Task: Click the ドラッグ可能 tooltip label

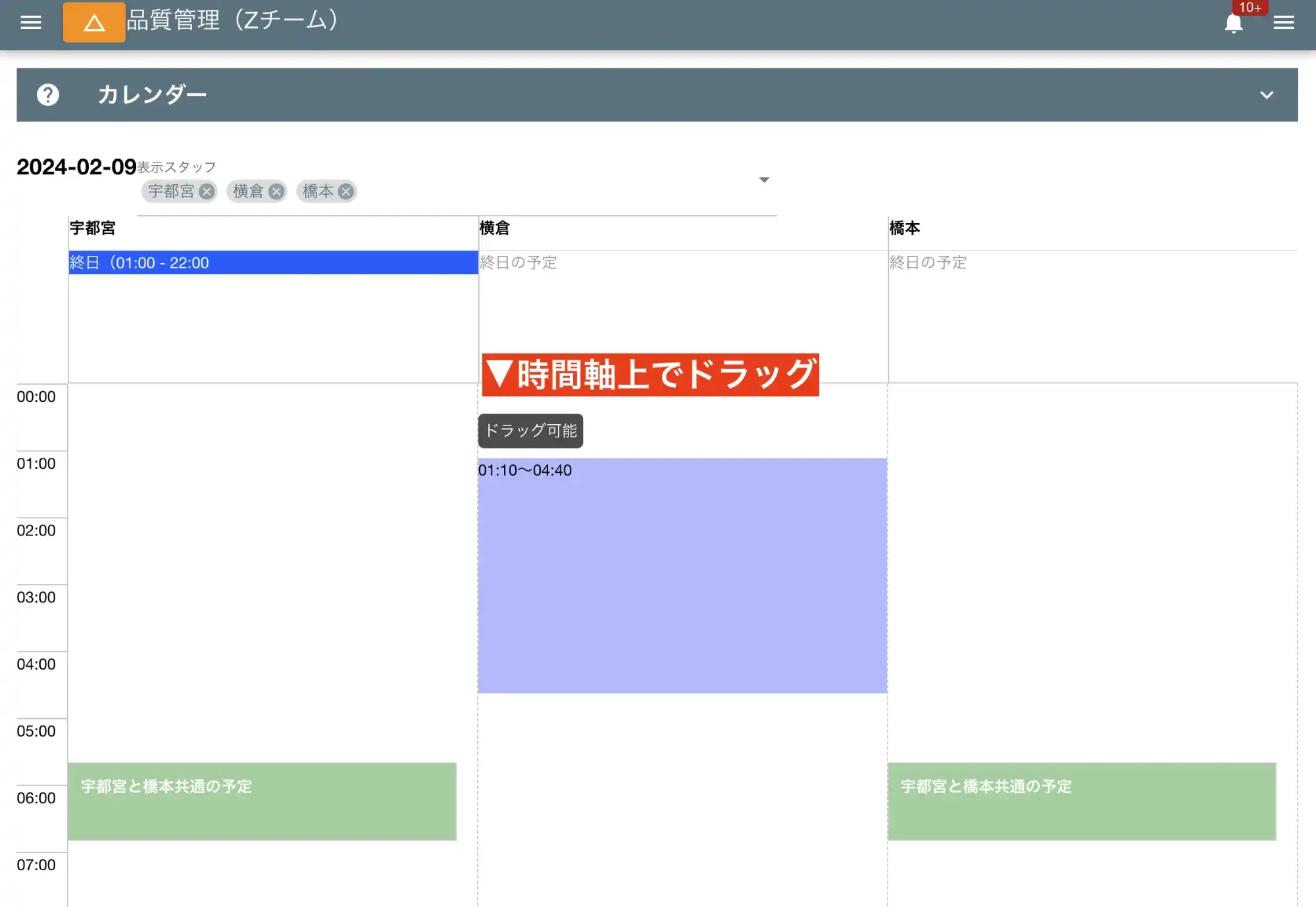Action: (x=530, y=431)
